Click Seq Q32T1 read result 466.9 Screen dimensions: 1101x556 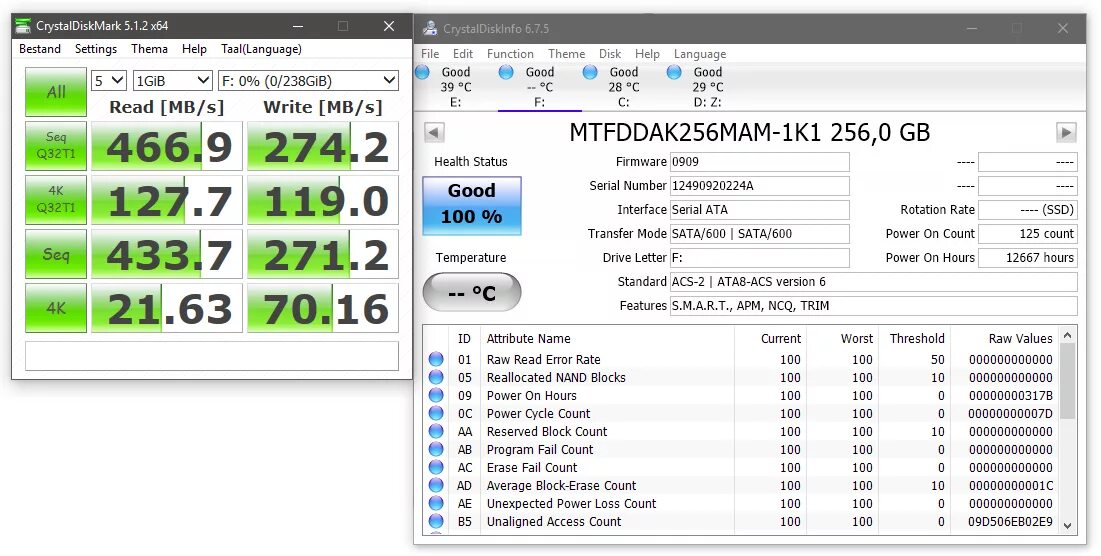point(167,146)
